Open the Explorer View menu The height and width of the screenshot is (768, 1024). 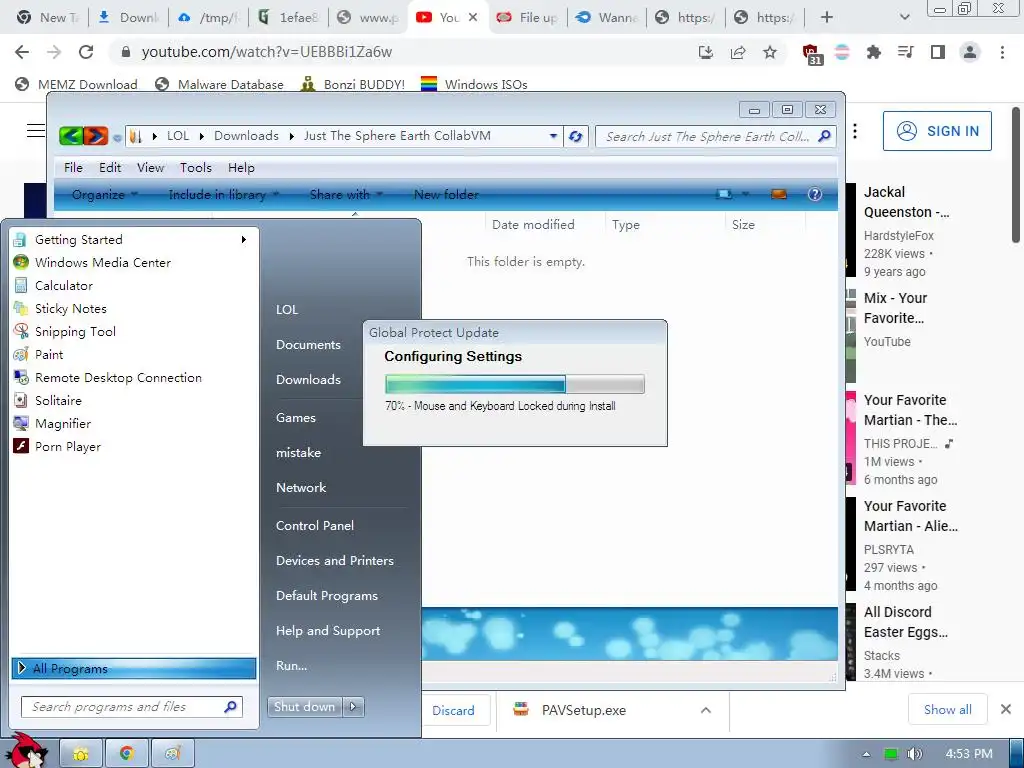click(x=150, y=168)
